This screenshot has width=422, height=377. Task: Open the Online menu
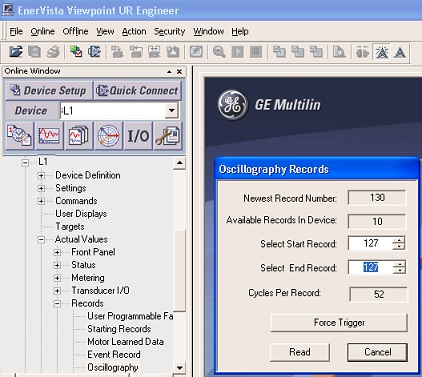click(42, 31)
